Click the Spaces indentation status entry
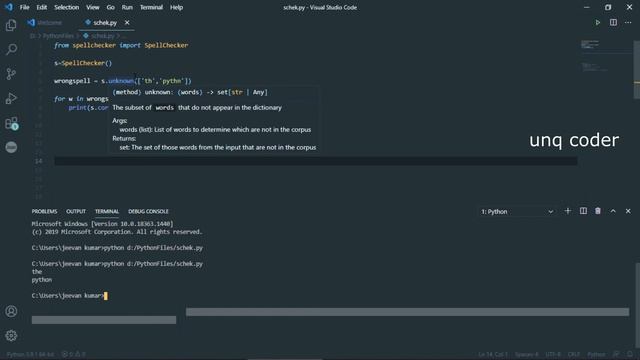640x360 pixels. 527,354
